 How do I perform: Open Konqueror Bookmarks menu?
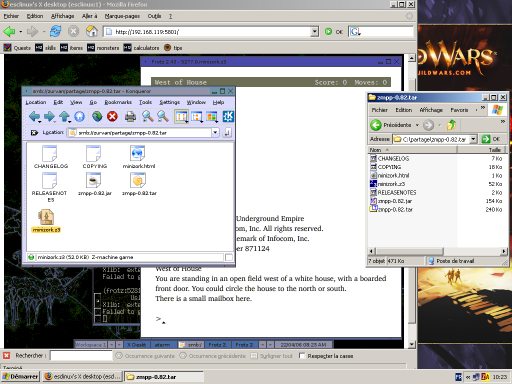(x=118, y=102)
